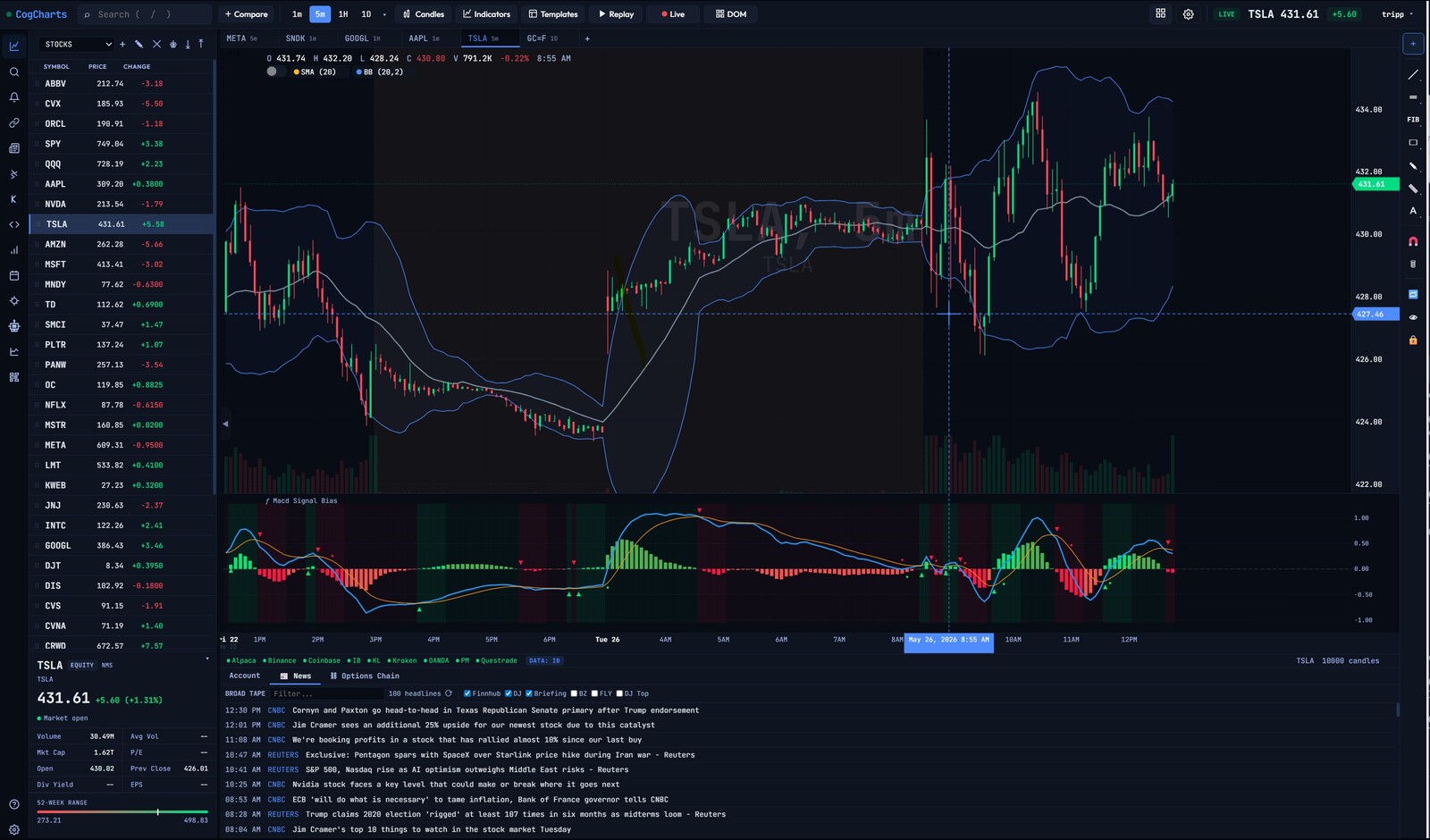Open the tripp user menu
This screenshot has width=1430, height=840.
tap(1397, 14)
